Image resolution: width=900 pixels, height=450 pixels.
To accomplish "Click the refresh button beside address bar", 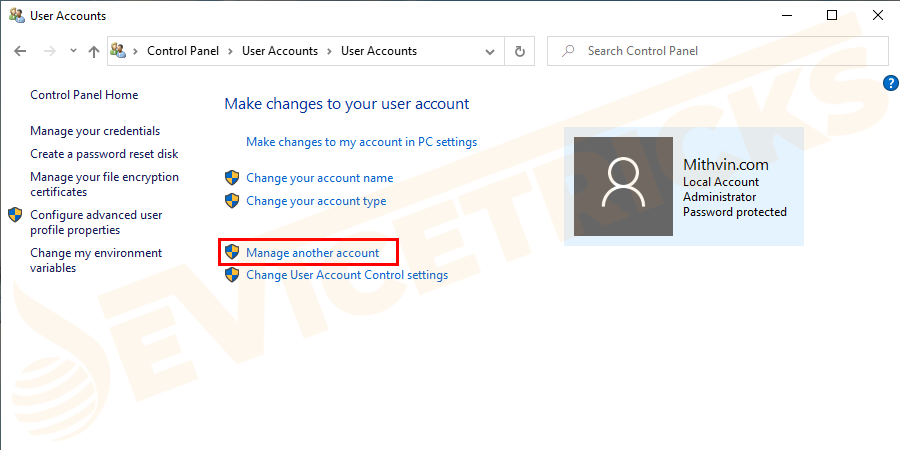I will click(519, 51).
